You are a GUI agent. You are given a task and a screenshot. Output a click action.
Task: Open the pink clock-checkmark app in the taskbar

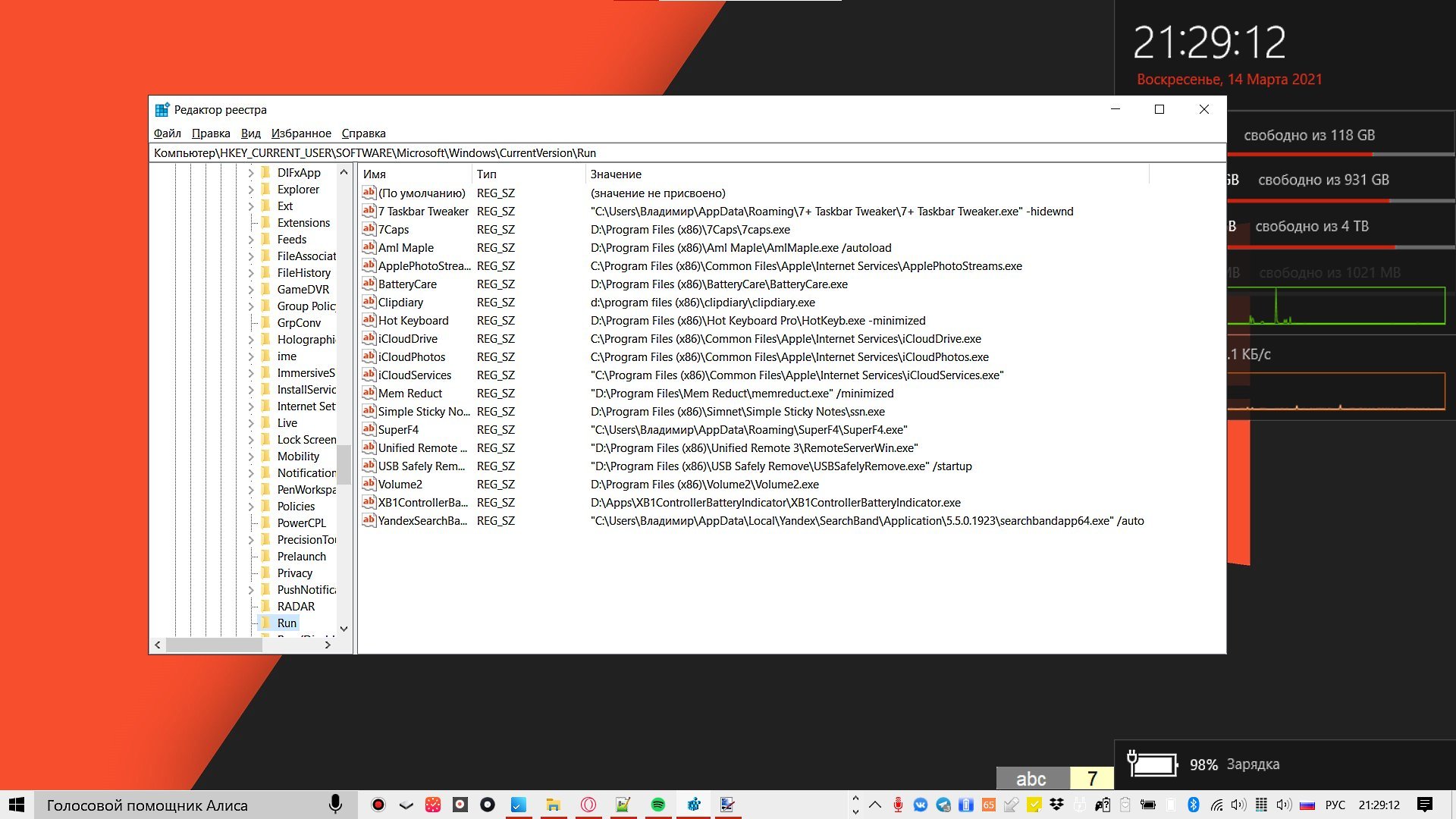[432, 805]
